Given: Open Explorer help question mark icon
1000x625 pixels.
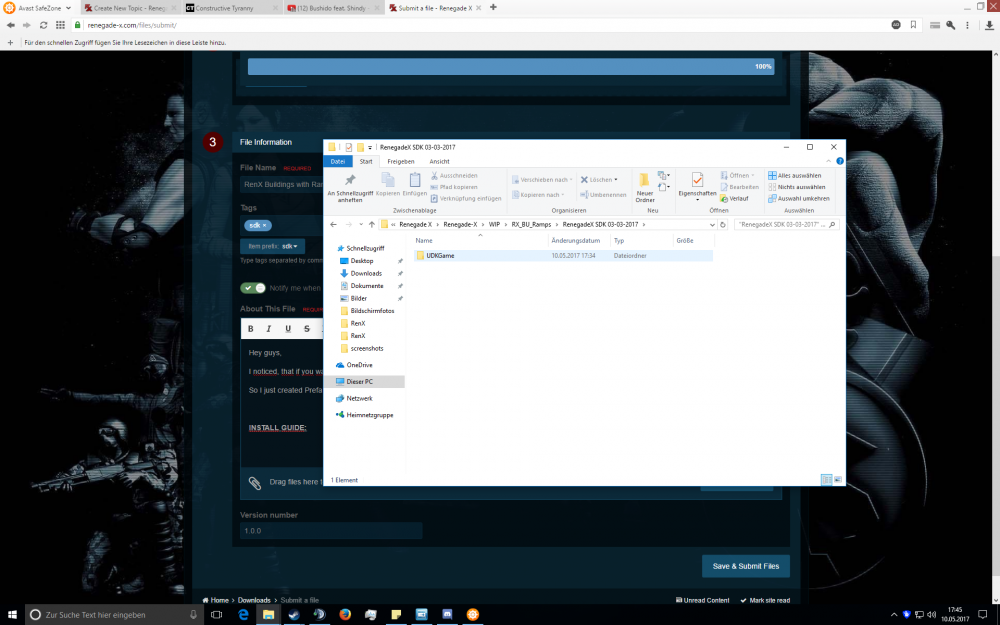Looking at the screenshot, I should click(x=840, y=161).
